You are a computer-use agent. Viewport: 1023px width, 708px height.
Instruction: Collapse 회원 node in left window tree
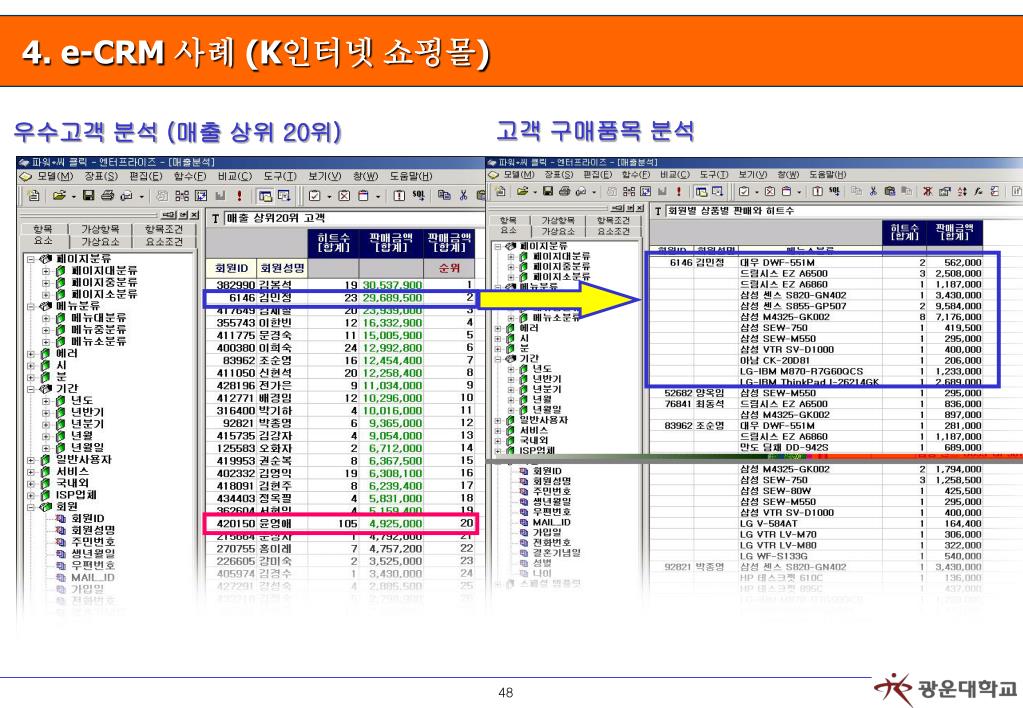coord(31,507)
